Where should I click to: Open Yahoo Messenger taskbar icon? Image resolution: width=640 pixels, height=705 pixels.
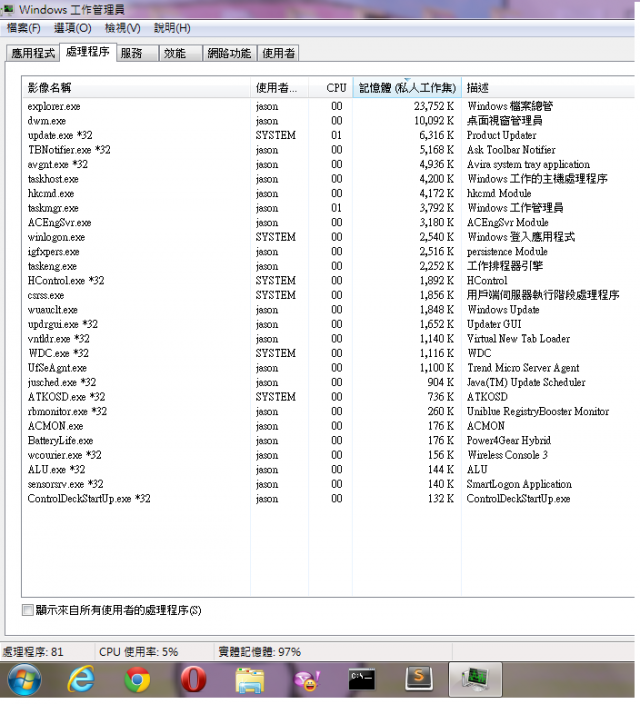[x=307, y=680]
